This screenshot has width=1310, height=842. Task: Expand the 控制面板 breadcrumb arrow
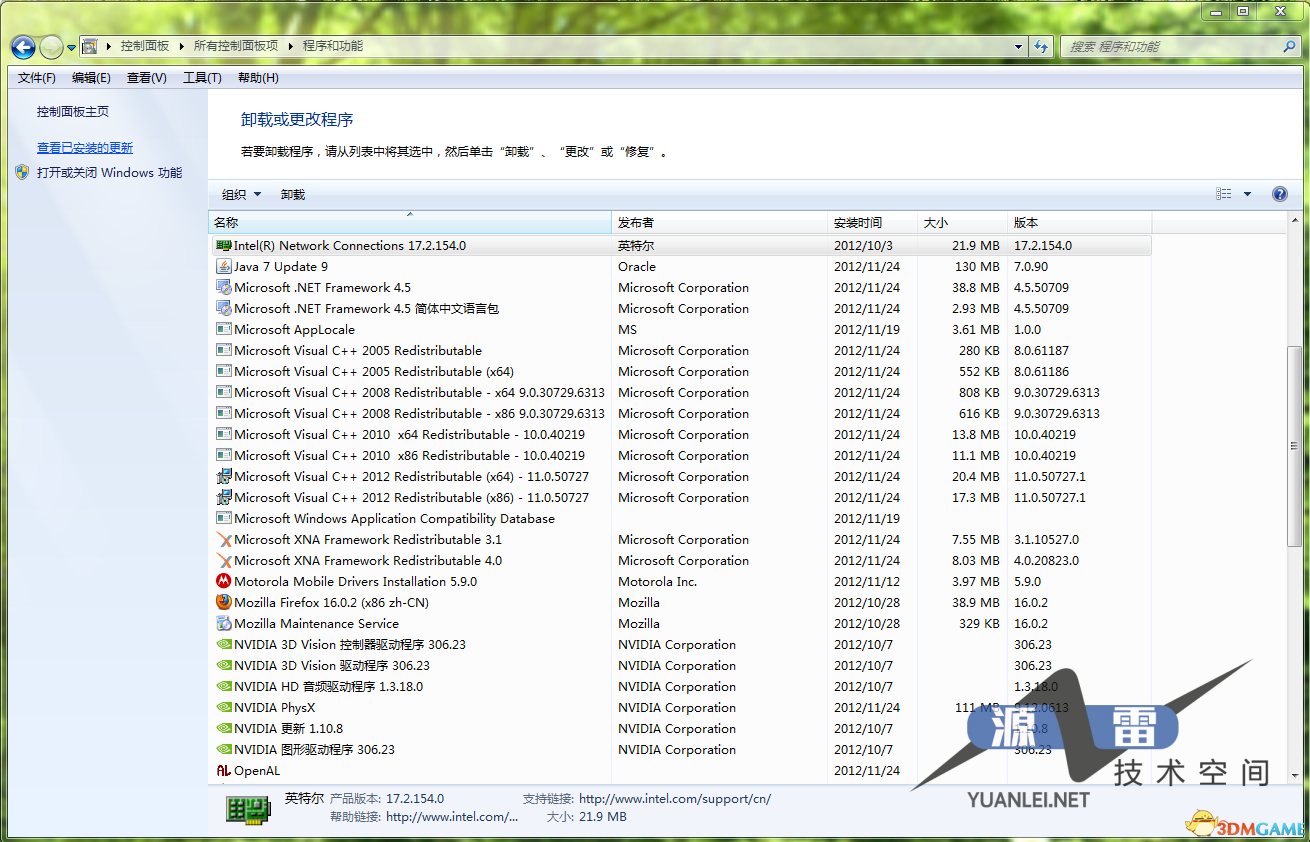tap(181, 46)
